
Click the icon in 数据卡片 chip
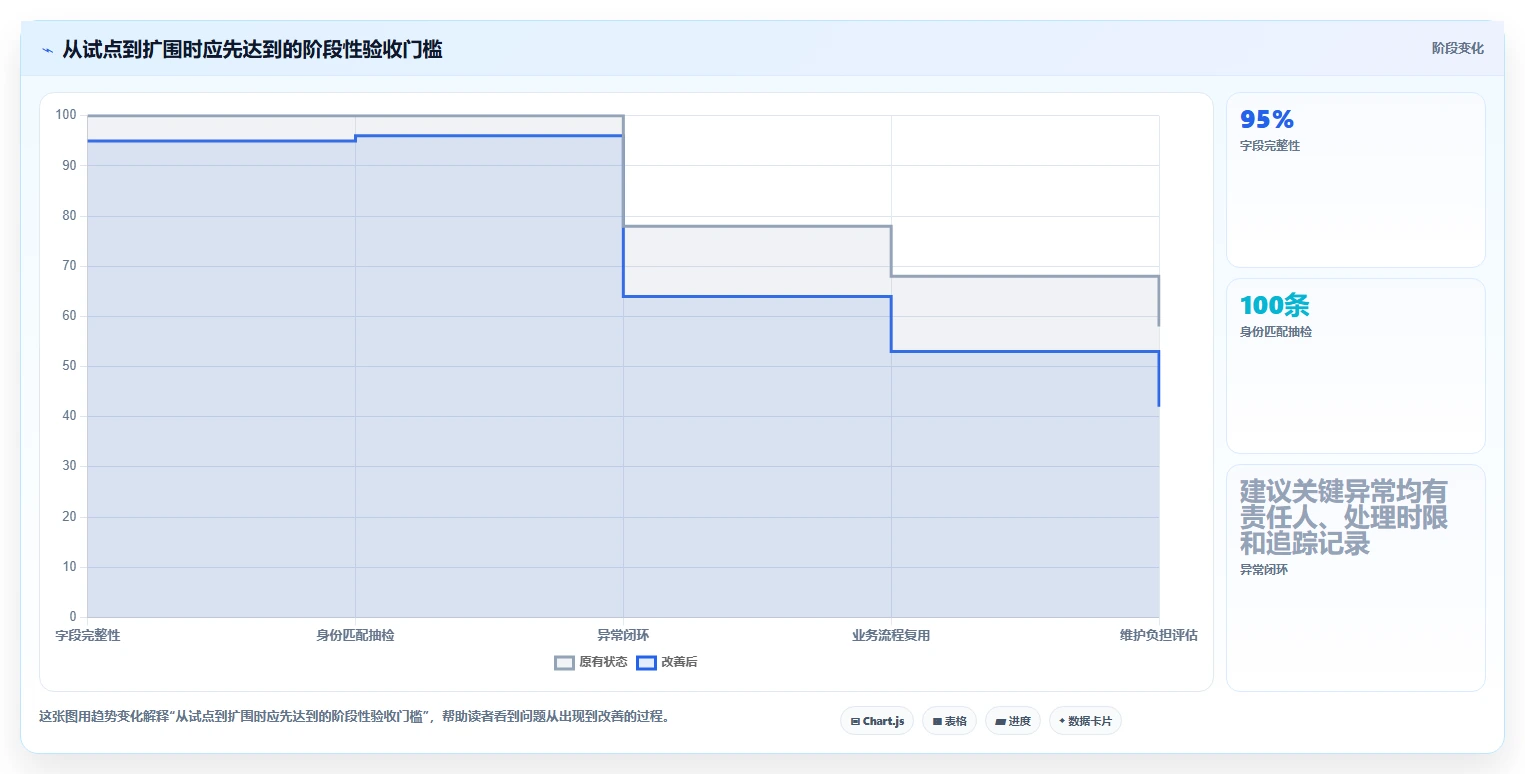pos(1062,721)
